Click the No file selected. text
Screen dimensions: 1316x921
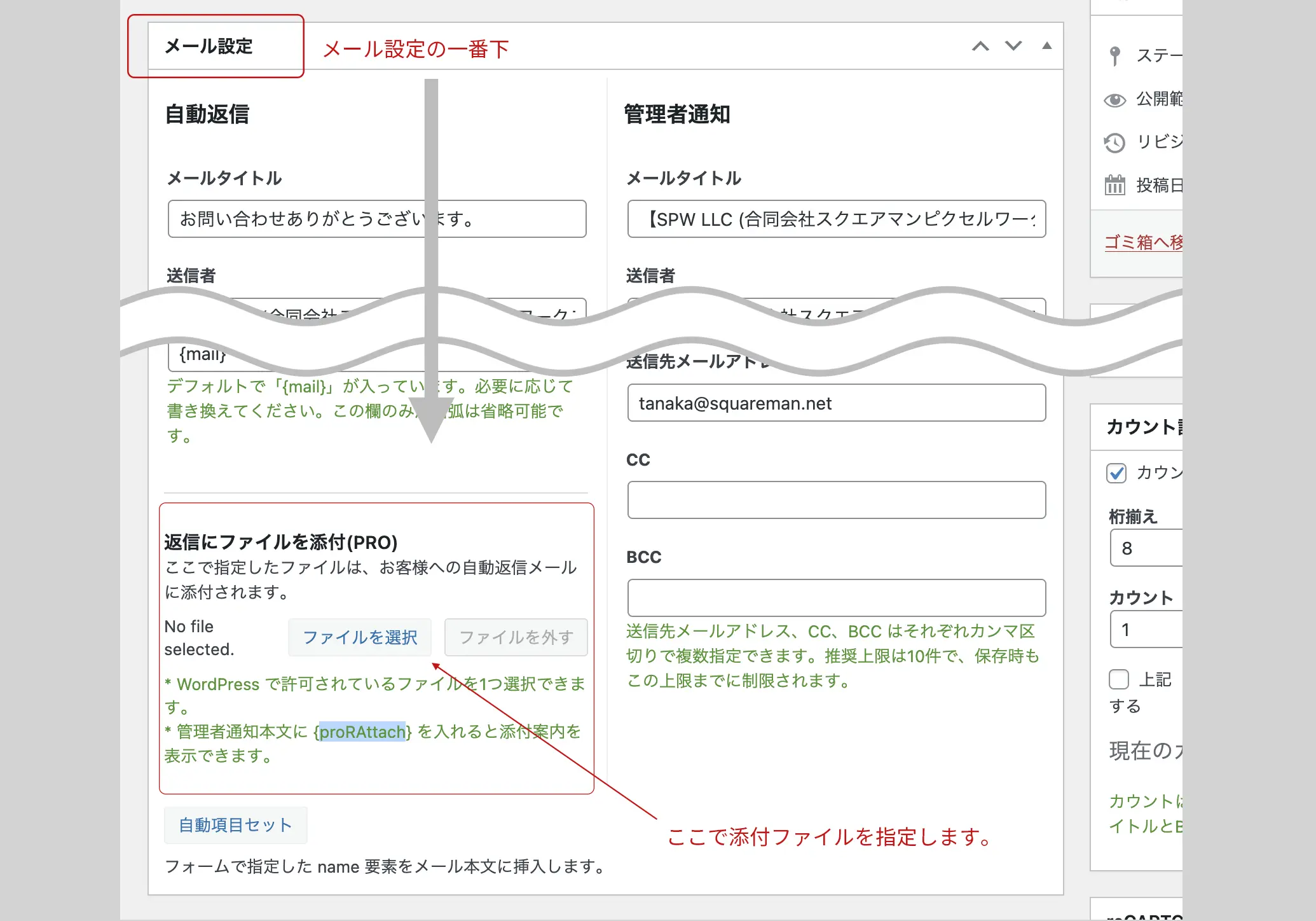click(x=199, y=638)
